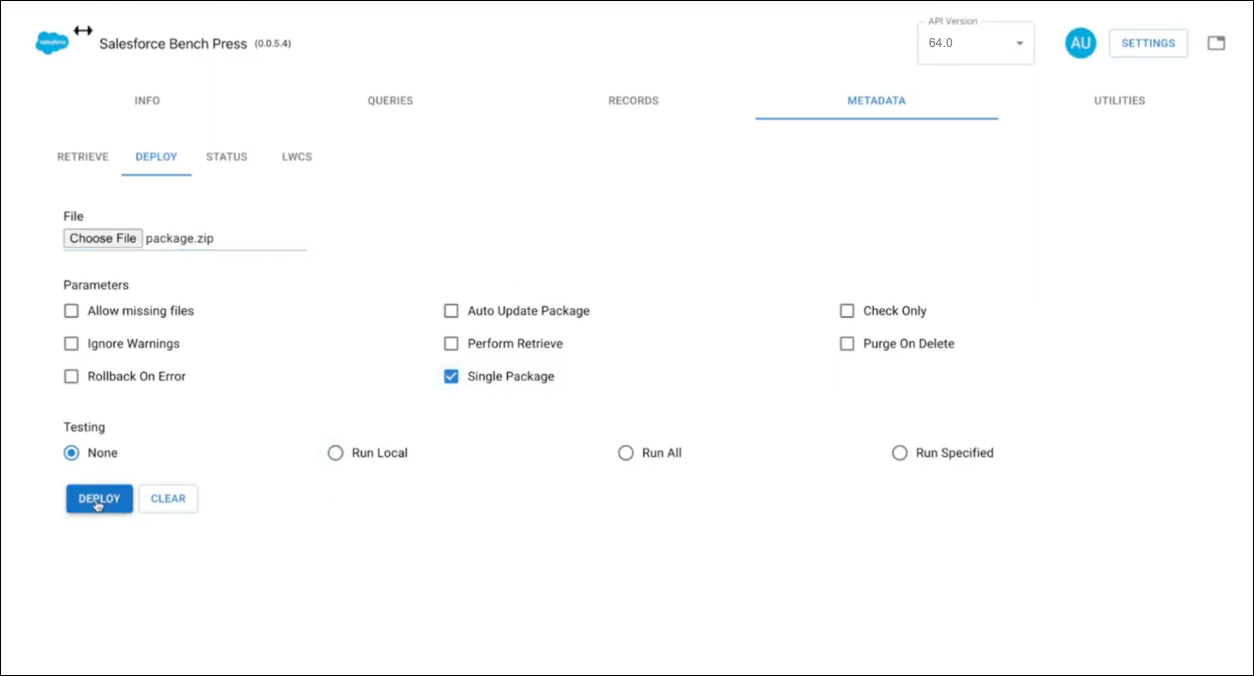This screenshot has width=1254, height=676.
Task: Select the Deploy sub-tab
Action: 157,157
